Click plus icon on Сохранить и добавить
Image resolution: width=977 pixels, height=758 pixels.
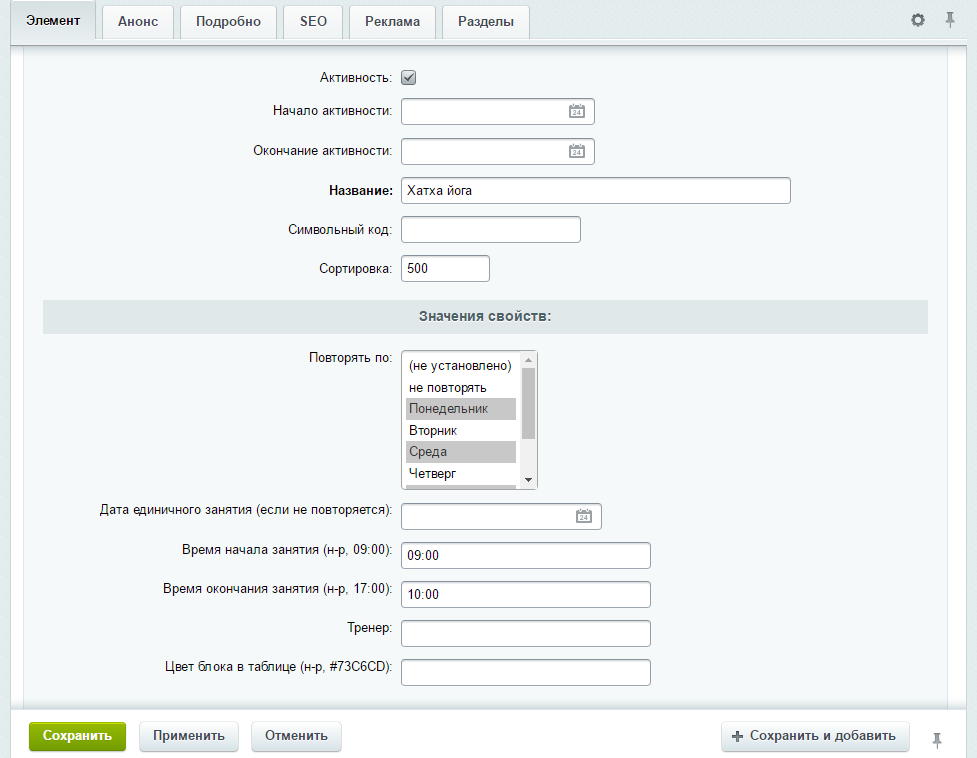click(737, 736)
